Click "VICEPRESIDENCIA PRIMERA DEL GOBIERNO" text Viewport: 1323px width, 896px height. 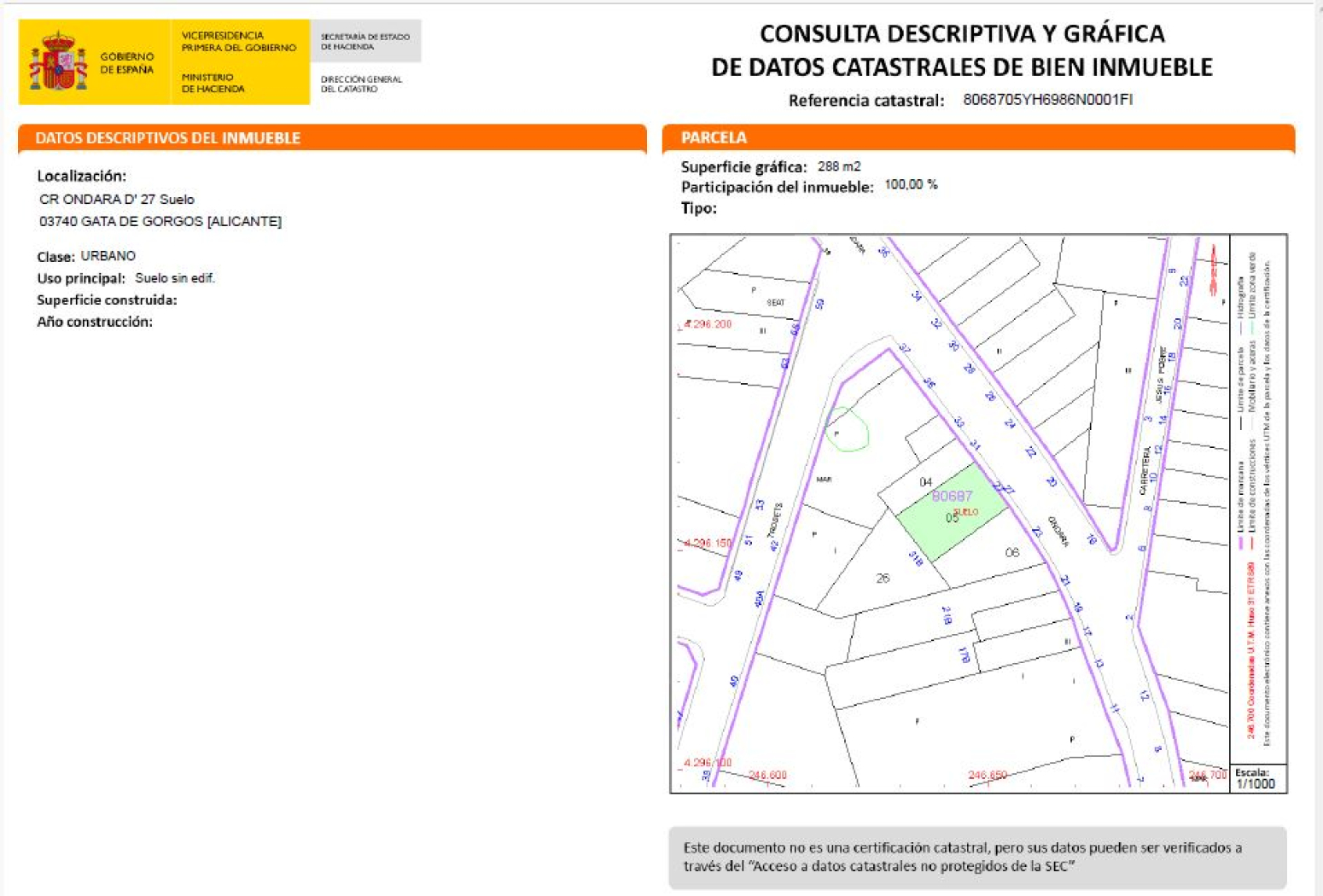[x=239, y=42]
